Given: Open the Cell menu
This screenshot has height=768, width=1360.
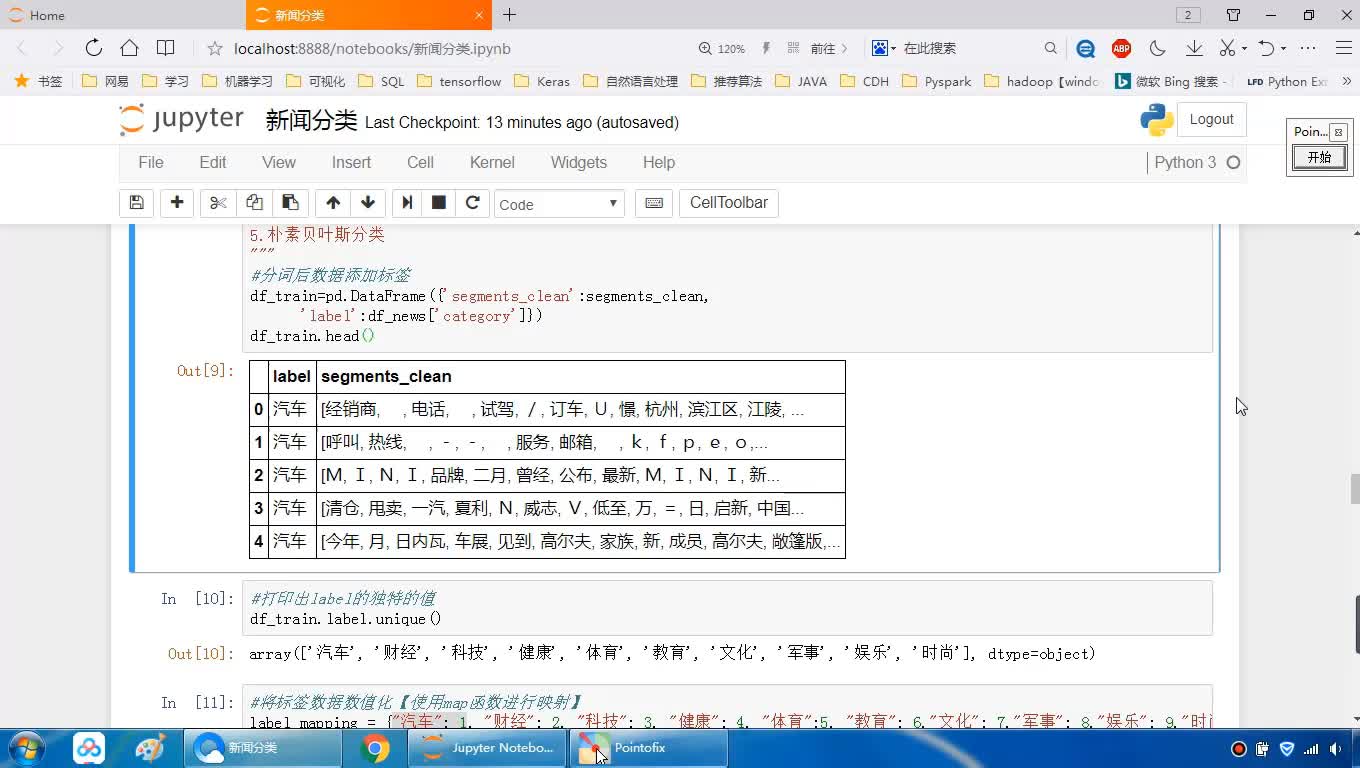Looking at the screenshot, I should (x=420, y=162).
